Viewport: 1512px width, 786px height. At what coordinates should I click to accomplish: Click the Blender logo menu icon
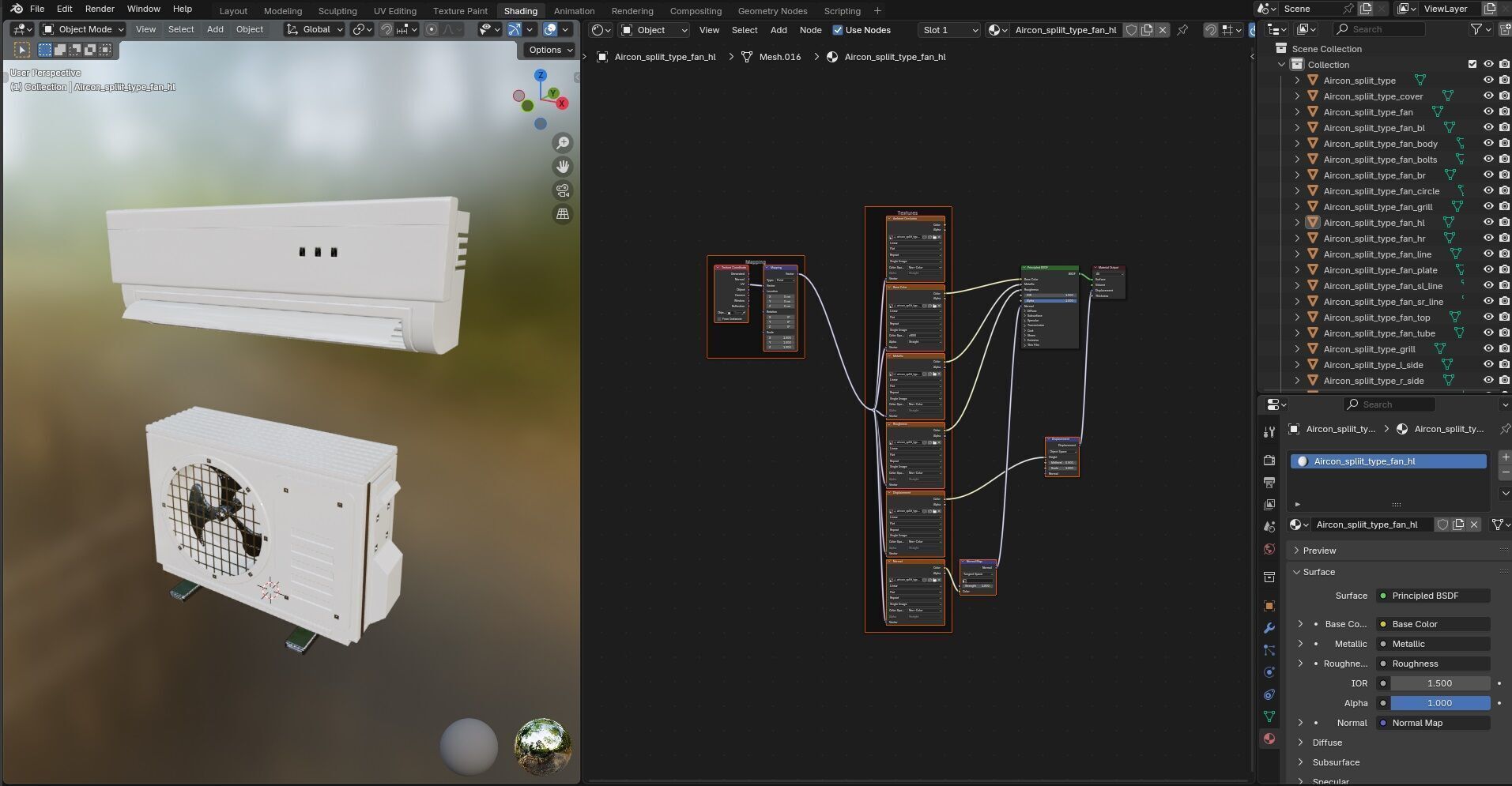tap(16, 9)
